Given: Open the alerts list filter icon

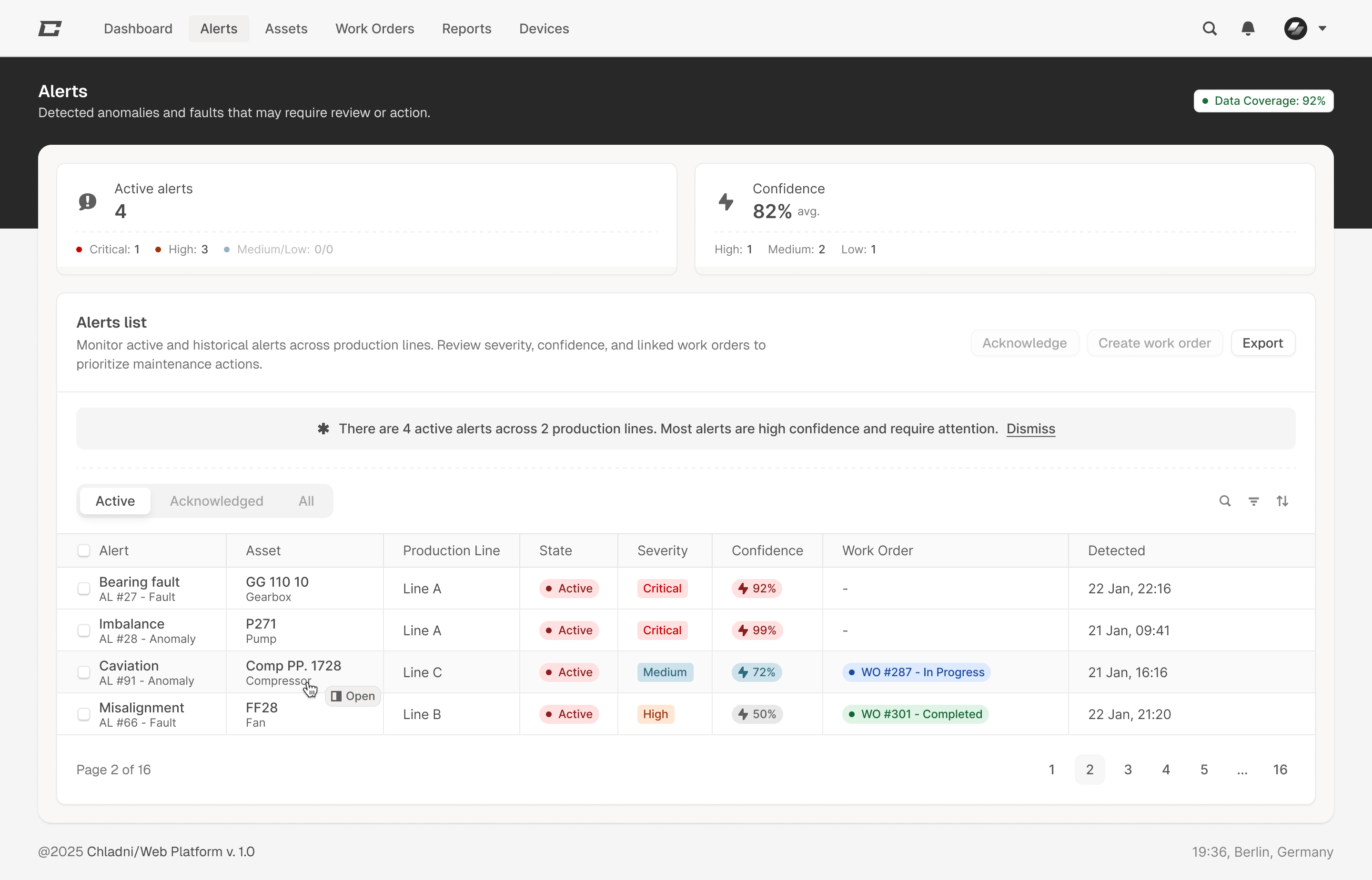Looking at the screenshot, I should pos(1253,501).
